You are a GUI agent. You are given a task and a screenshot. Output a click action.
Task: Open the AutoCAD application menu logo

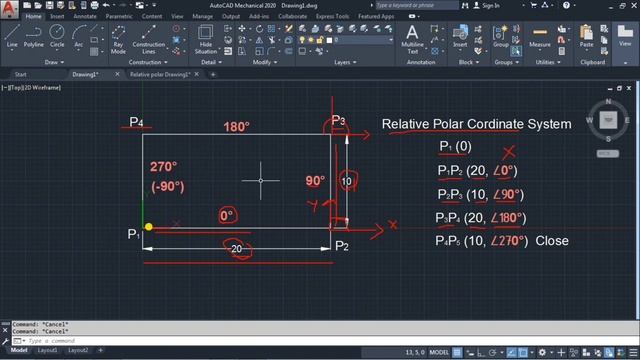9,9
